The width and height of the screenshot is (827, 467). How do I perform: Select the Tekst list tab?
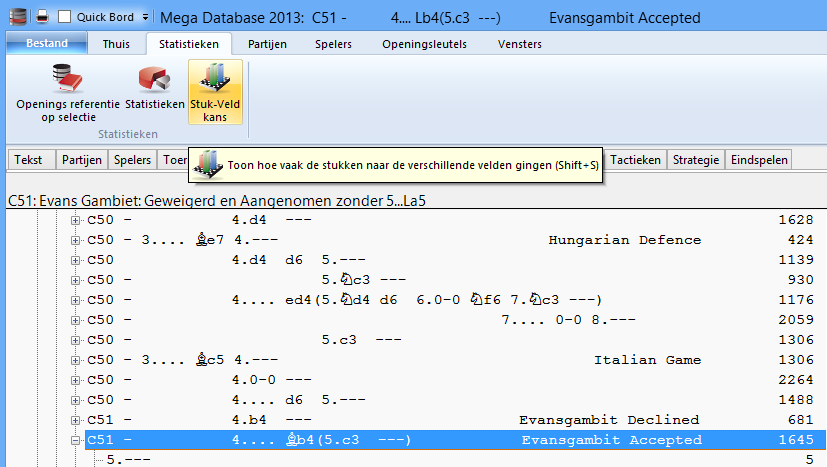coord(31,160)
